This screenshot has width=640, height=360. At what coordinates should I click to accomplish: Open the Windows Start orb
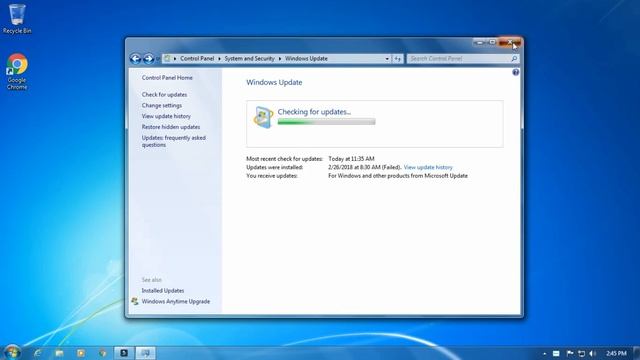point(12,352)
